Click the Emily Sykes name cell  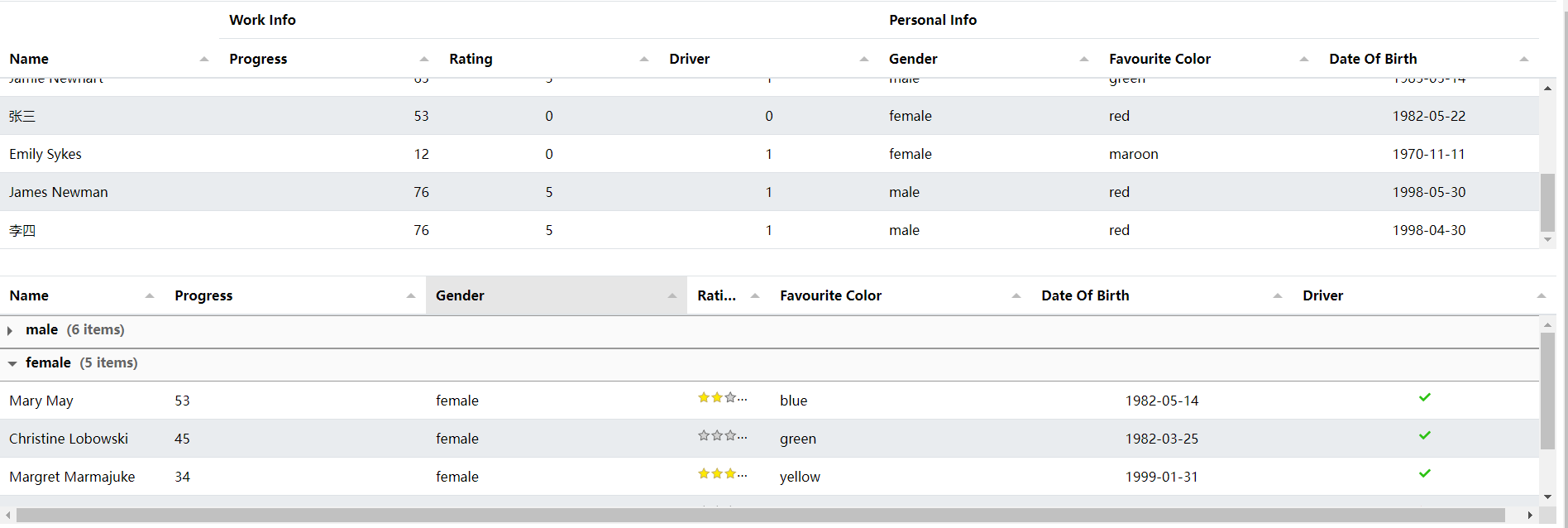[x=45, y=154]
